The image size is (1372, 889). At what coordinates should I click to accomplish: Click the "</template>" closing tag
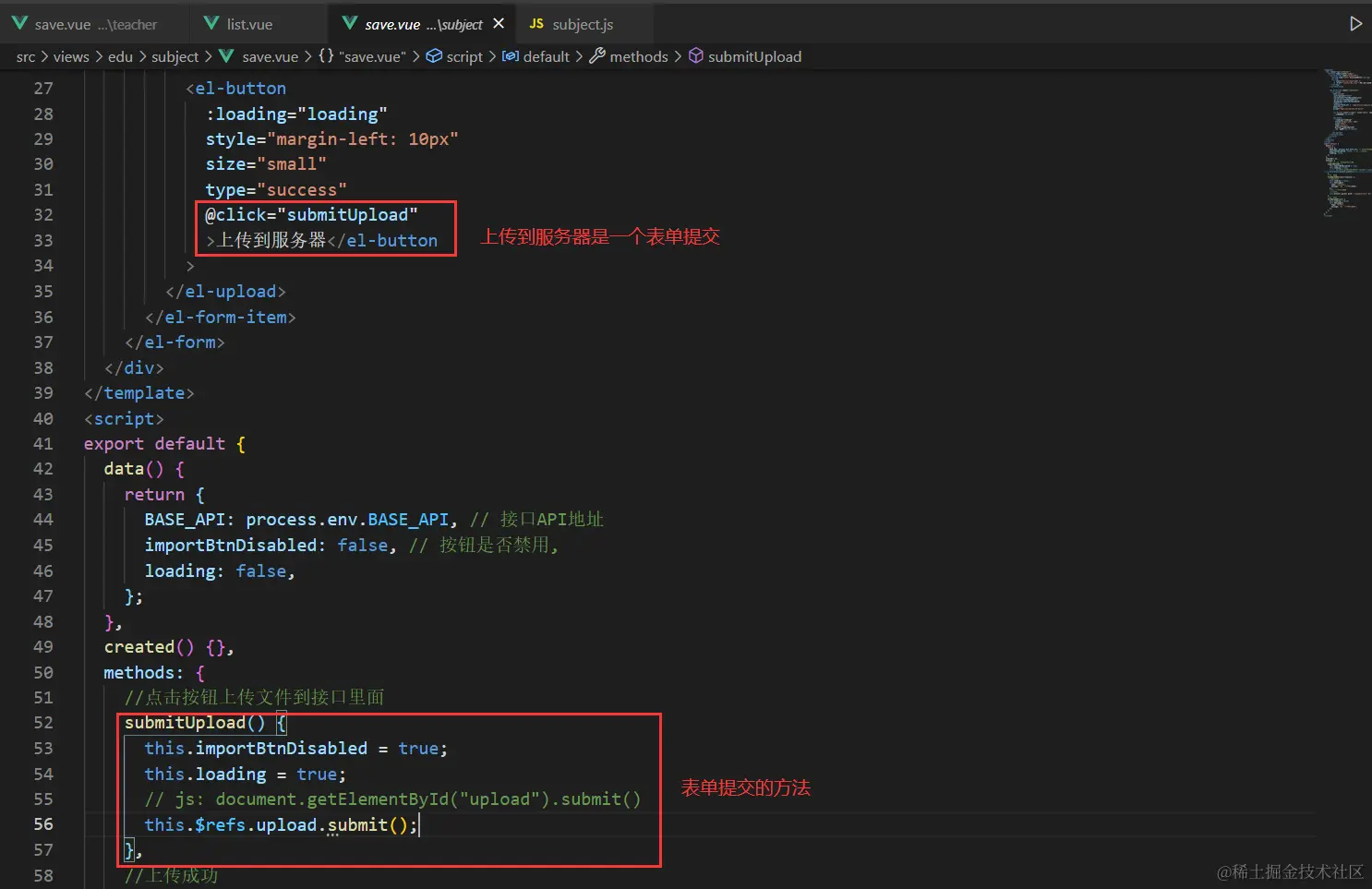click(138, 393)
